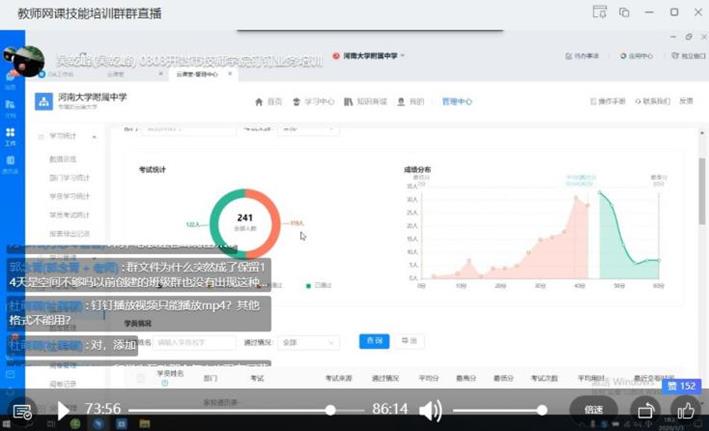Open 学习中心 navigation item

313,102
